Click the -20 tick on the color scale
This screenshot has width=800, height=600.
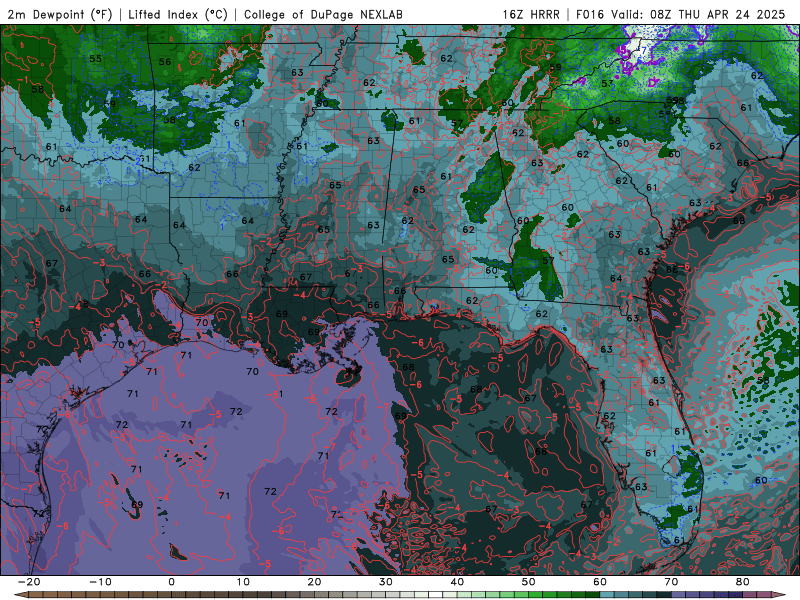(29, 582)
